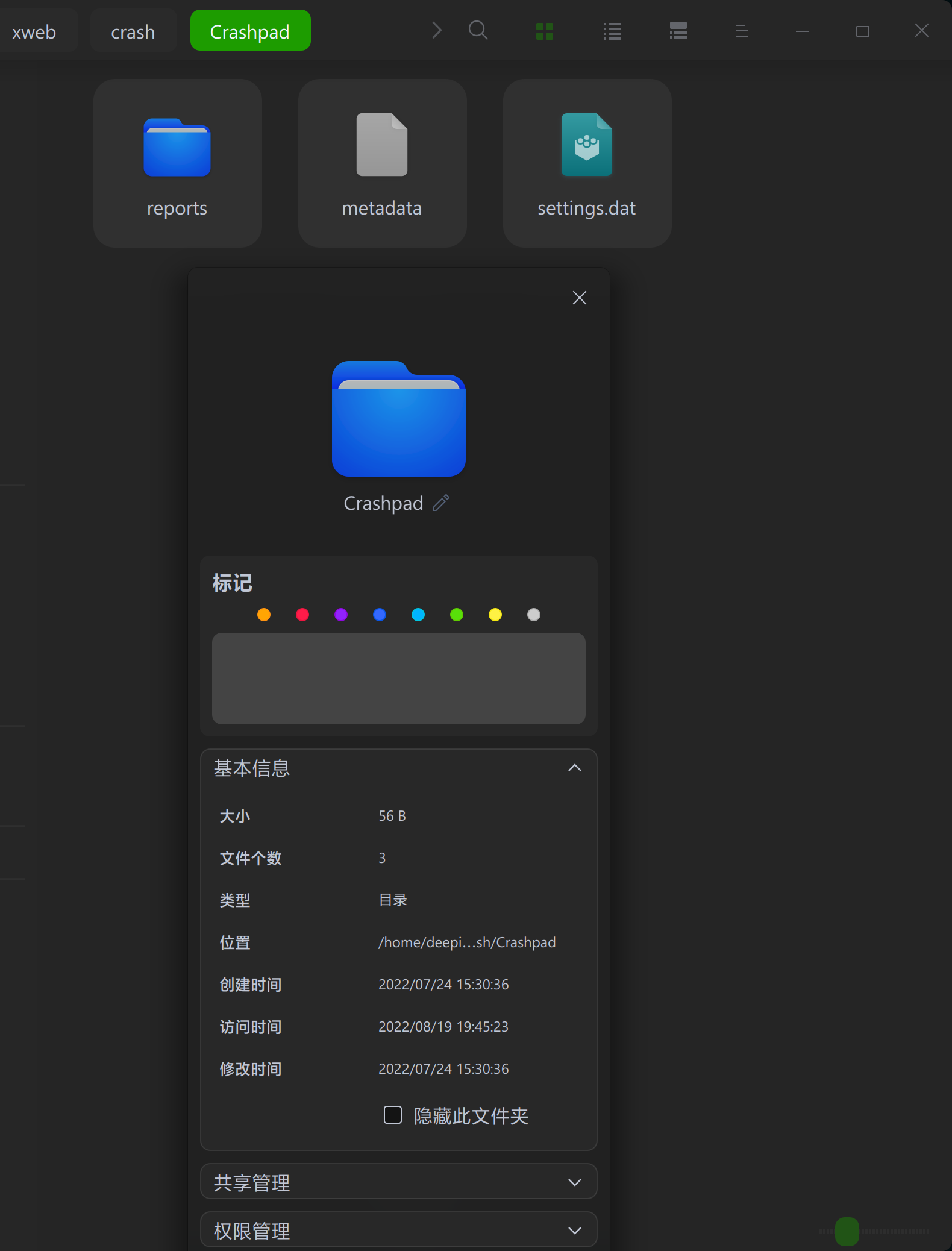Pick the red tag color
This screenshot has height=1251, width=952.
coord(302,615)
